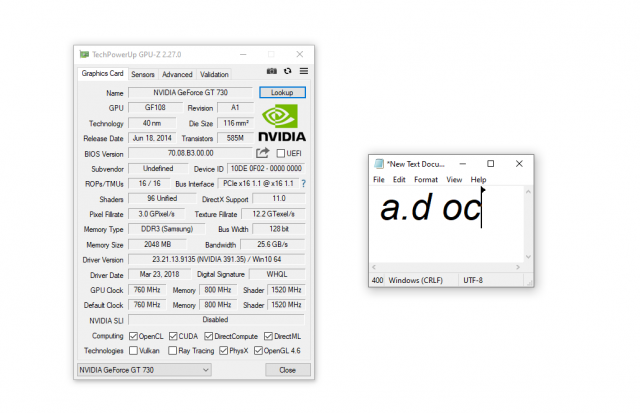Close the Notepad window
Viewport: 640px width, 413px height.
point(519,164)
